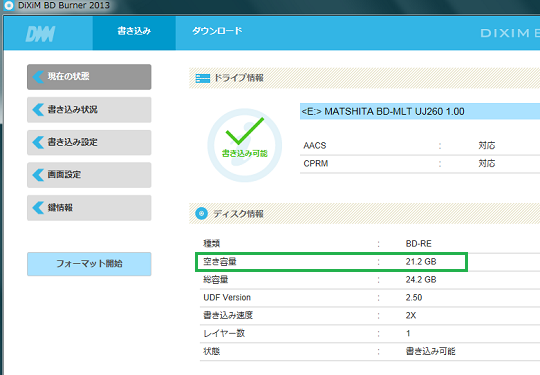Open 鍵情報 in the sidebar
Image resolution: width=540 pixels, height=375 pixels.
pyautogui.click(x=89, y=208)
